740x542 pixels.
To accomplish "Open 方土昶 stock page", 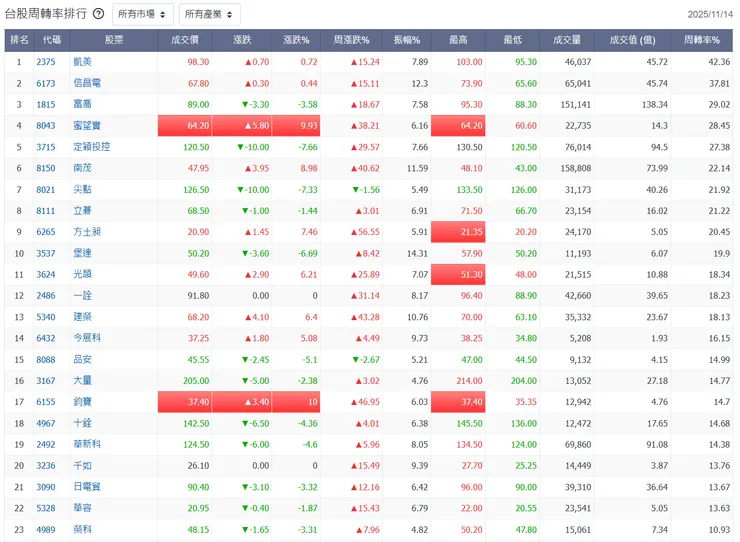I will [87, 232].
